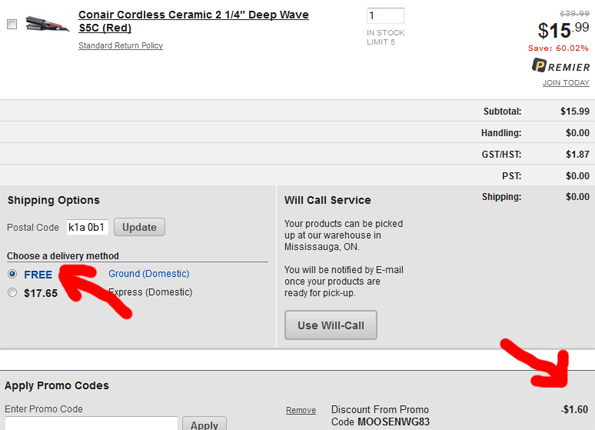The height and width of the screenshot is (430, 595).
Task: Click the Express (Domestic) delivery label
Action: 150,292
